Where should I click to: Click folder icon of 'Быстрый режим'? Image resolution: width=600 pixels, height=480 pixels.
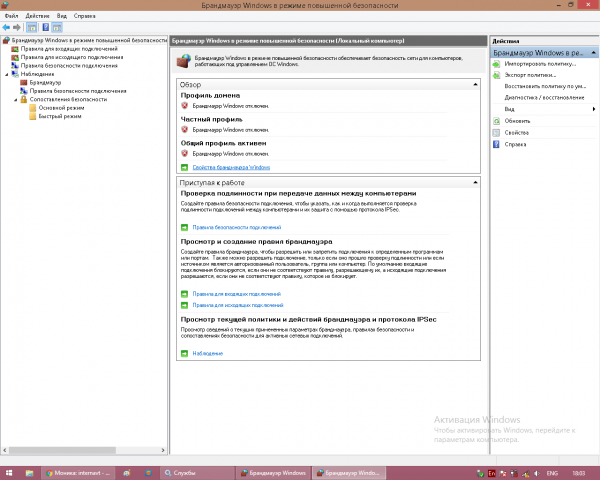33,116
